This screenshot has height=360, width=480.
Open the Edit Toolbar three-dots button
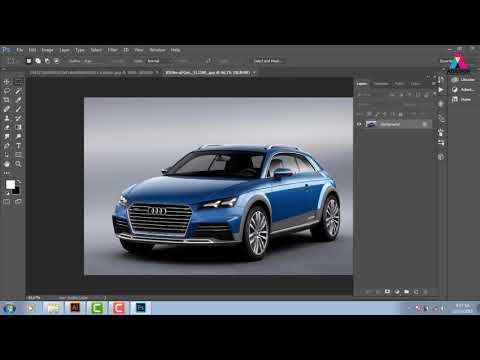(6, 173)
